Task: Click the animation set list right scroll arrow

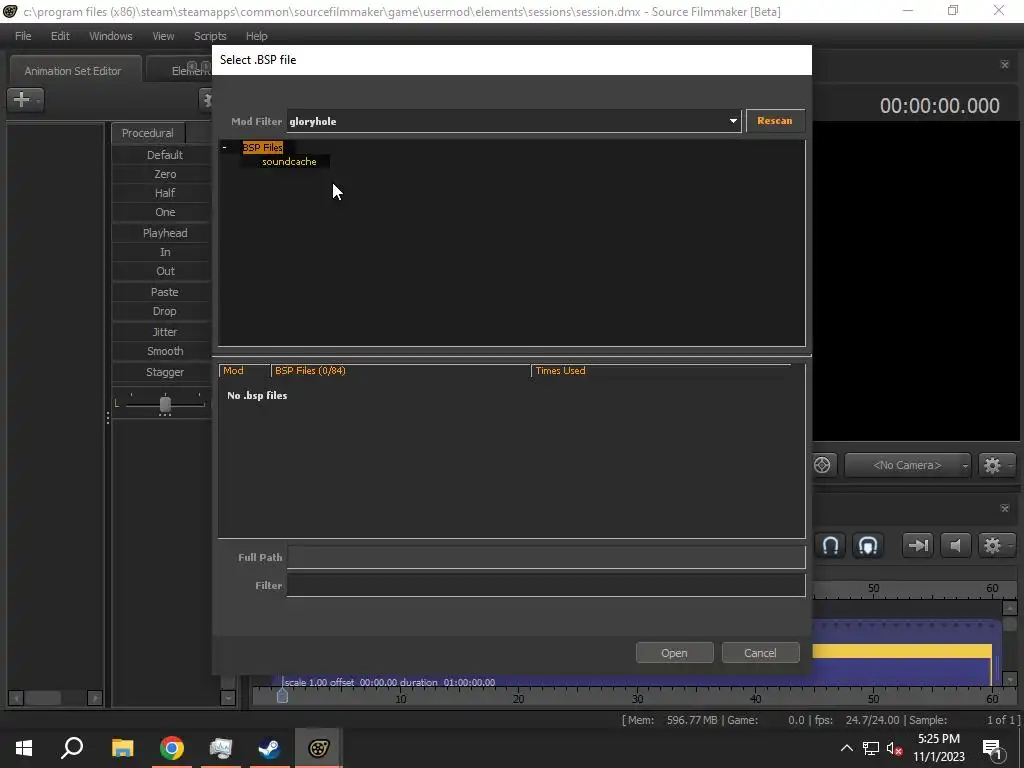Action: [95, 698]
